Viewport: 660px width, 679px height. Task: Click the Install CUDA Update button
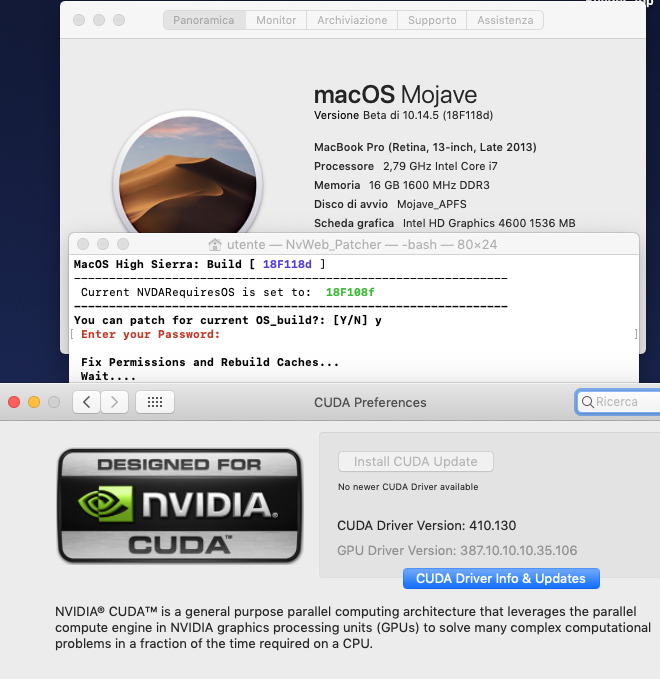[416, 462]
